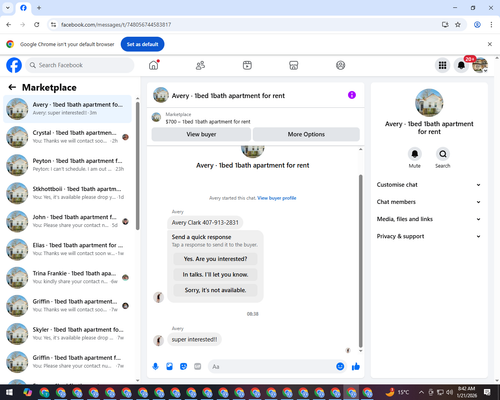Viewport: 500px width, 400px height.
Task: Go to the Home feed icon
Action: (154, 65)
